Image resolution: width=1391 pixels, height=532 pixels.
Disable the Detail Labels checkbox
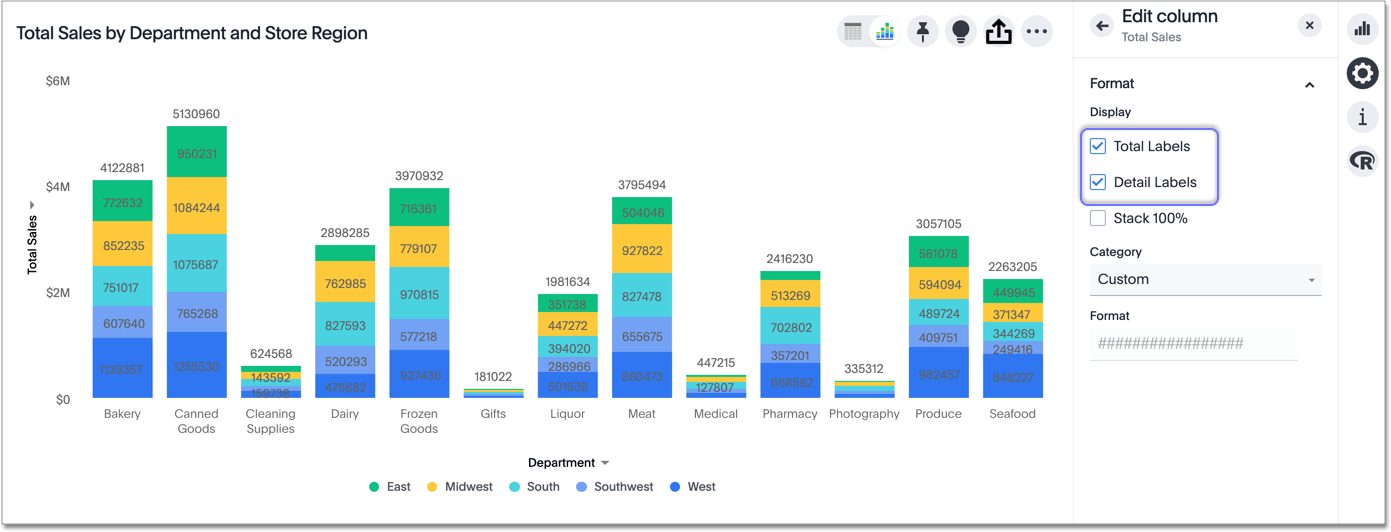(x=1098, y=182)
